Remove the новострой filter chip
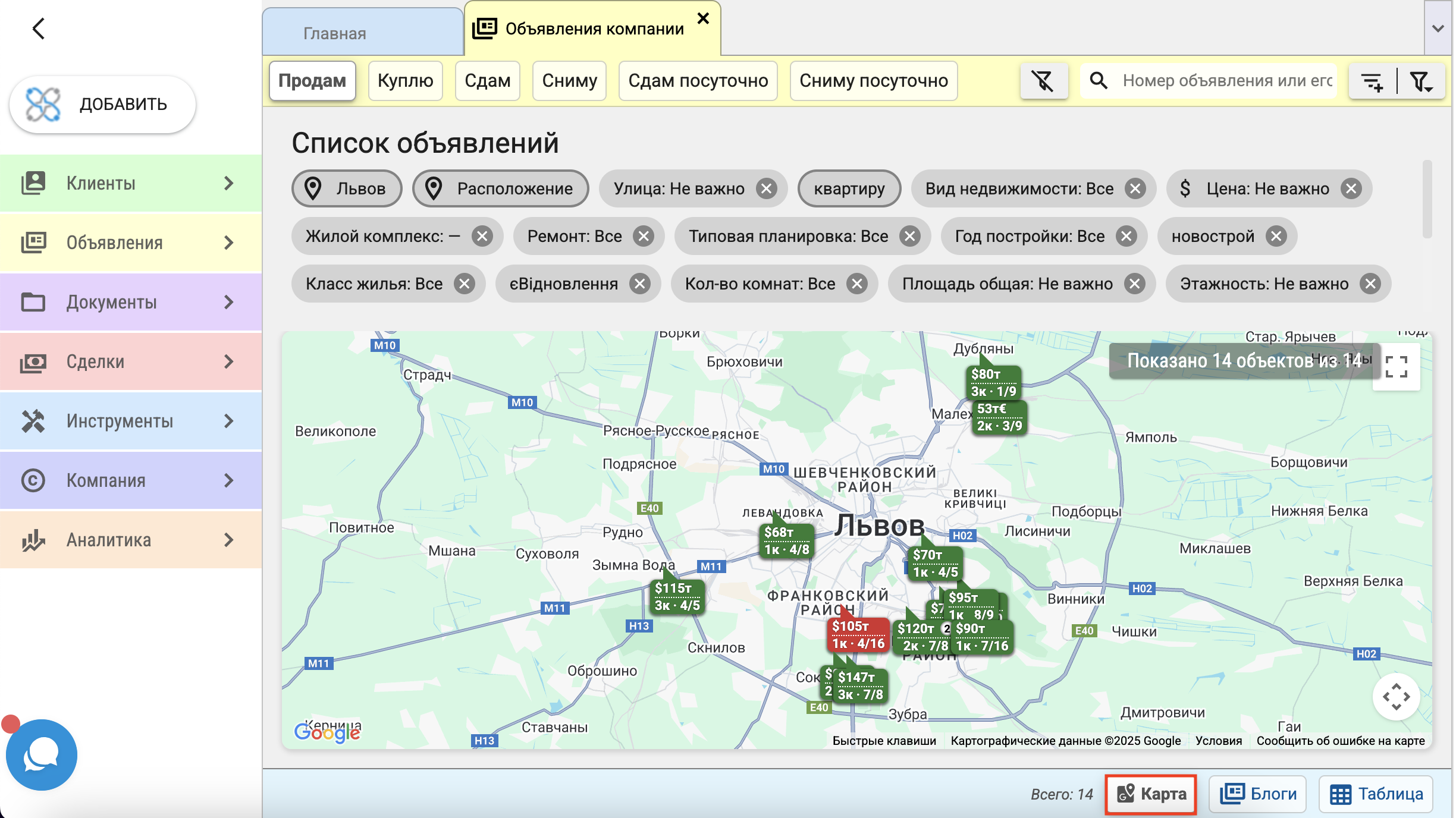 click(1276, 236)
